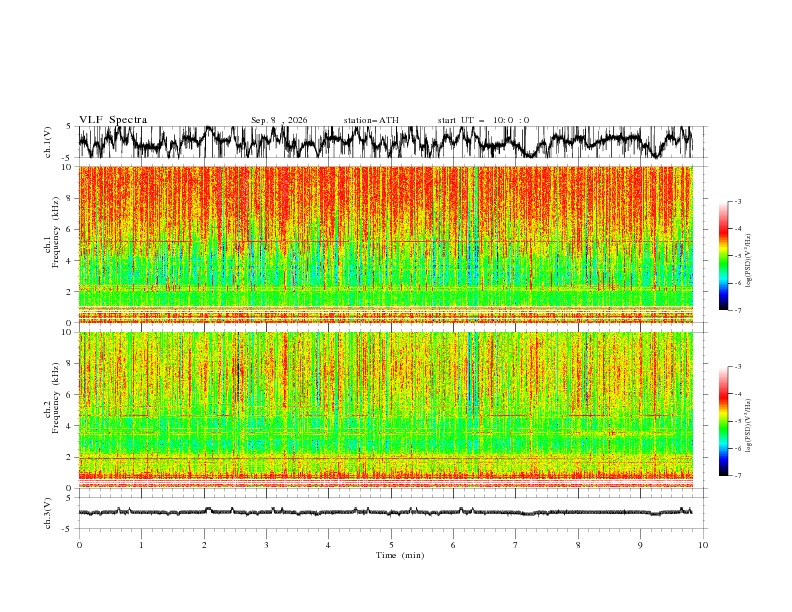Click the ch.3 waveform trace panel
This screenshot has width=792, height=612.
click(385, 513)
